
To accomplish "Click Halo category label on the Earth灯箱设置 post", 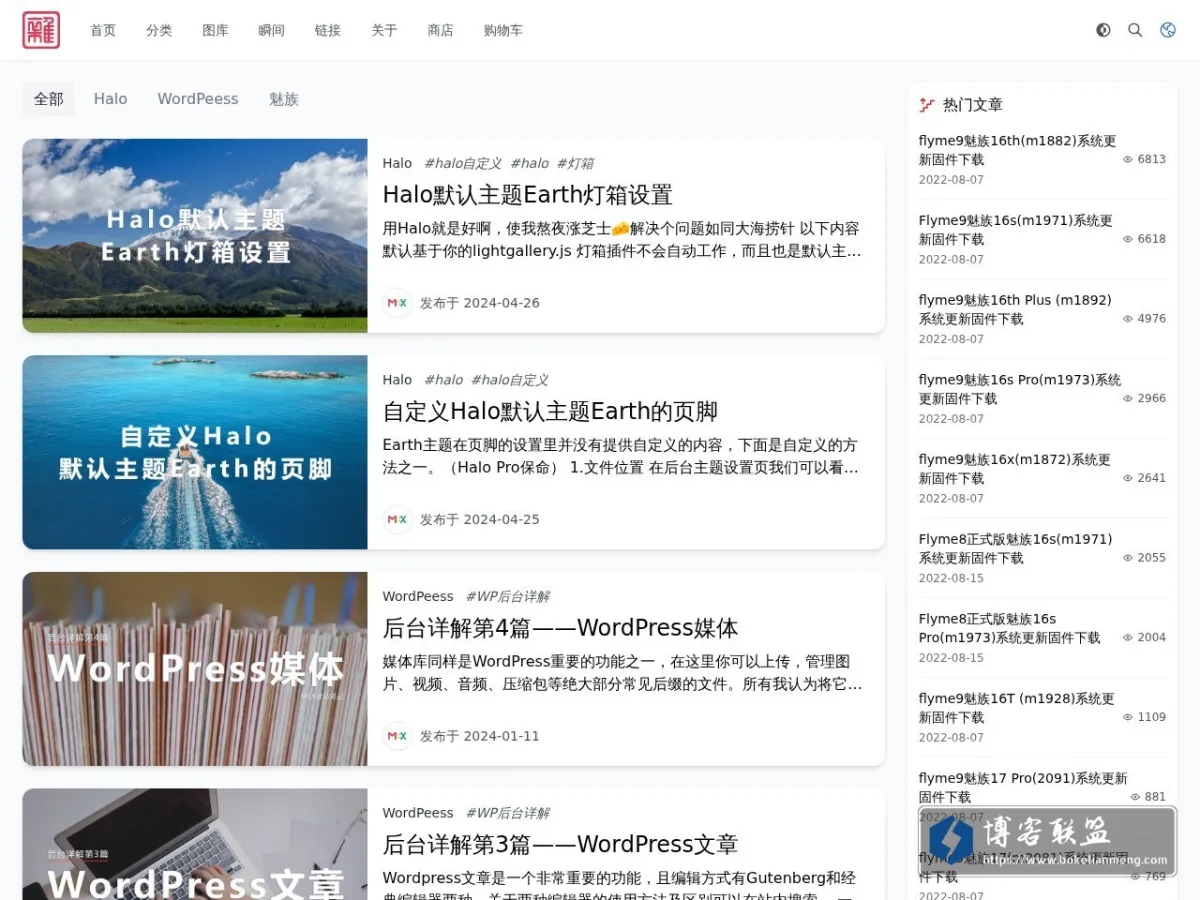I will [397, 163].
